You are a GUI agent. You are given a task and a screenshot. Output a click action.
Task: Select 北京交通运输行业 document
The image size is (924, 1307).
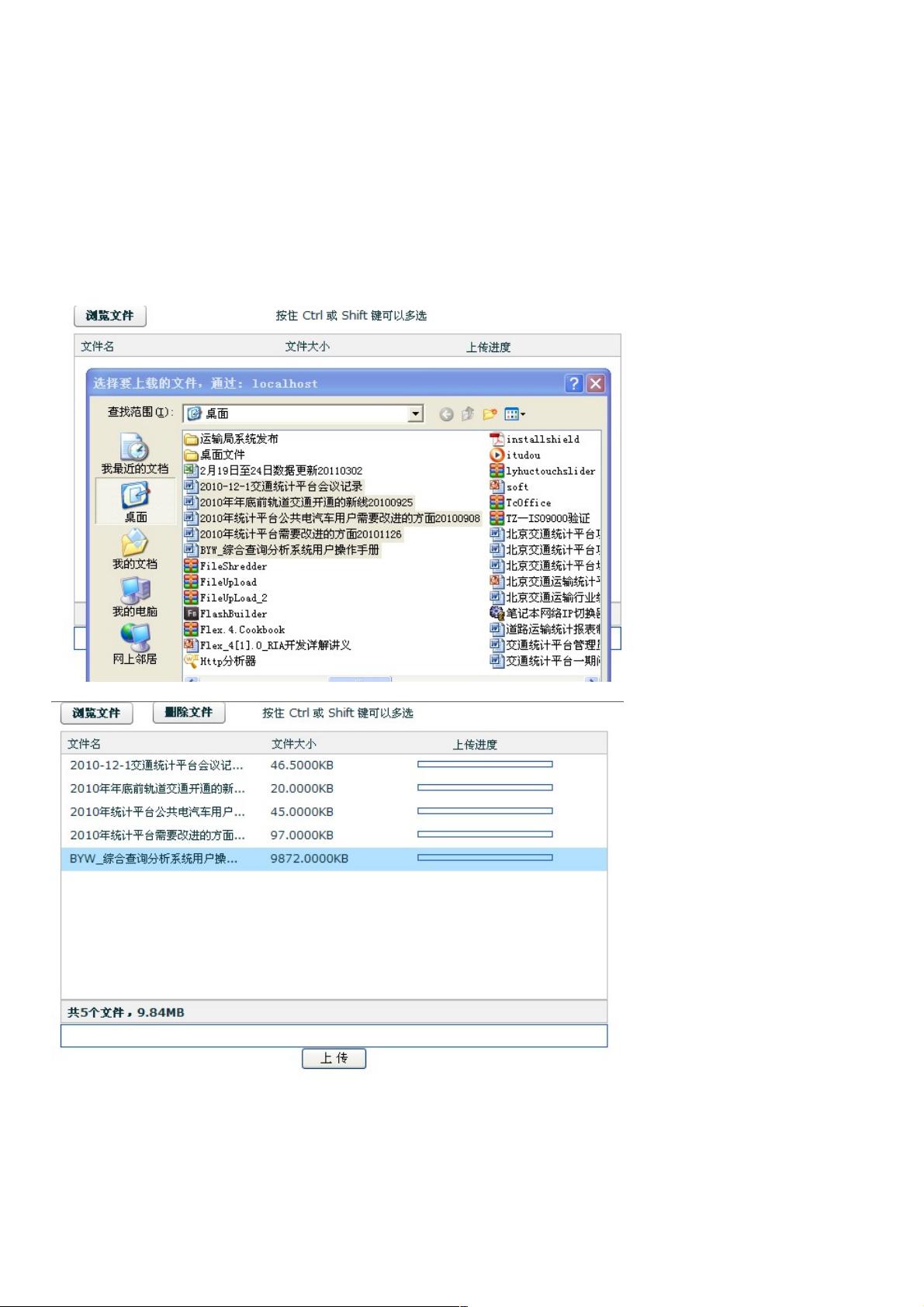pos(545,597)
